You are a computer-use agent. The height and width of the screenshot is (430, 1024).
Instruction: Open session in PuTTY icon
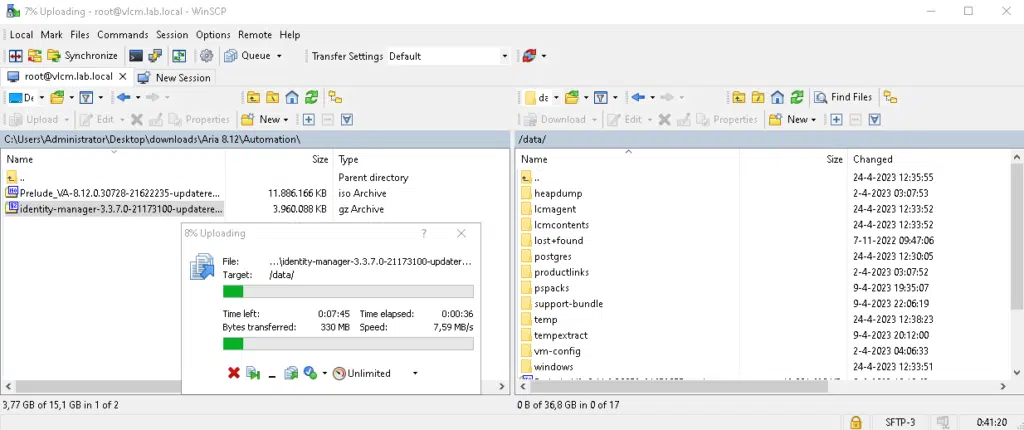155,56
